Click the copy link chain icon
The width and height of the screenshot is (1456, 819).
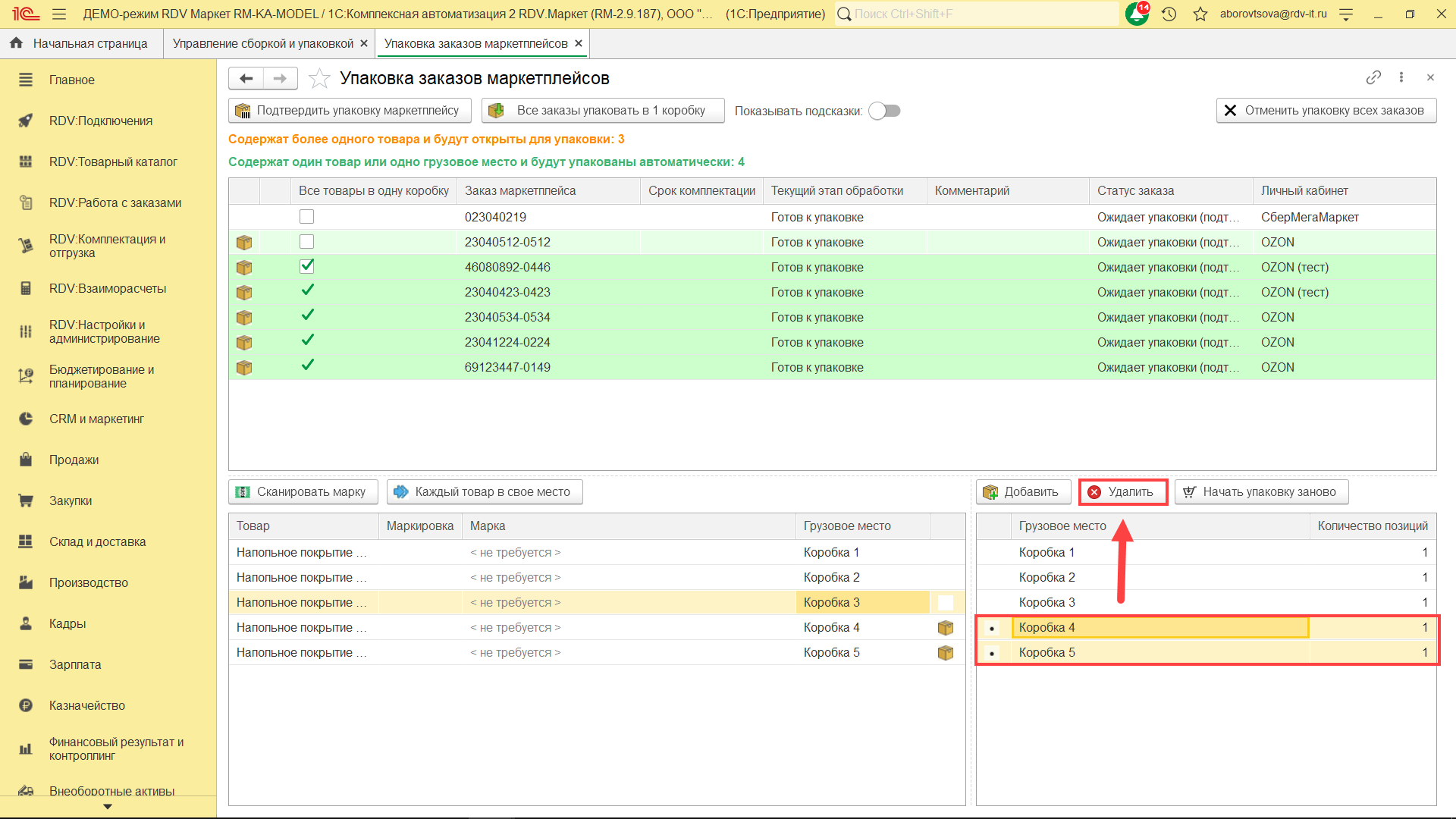tap(1373, 77)
